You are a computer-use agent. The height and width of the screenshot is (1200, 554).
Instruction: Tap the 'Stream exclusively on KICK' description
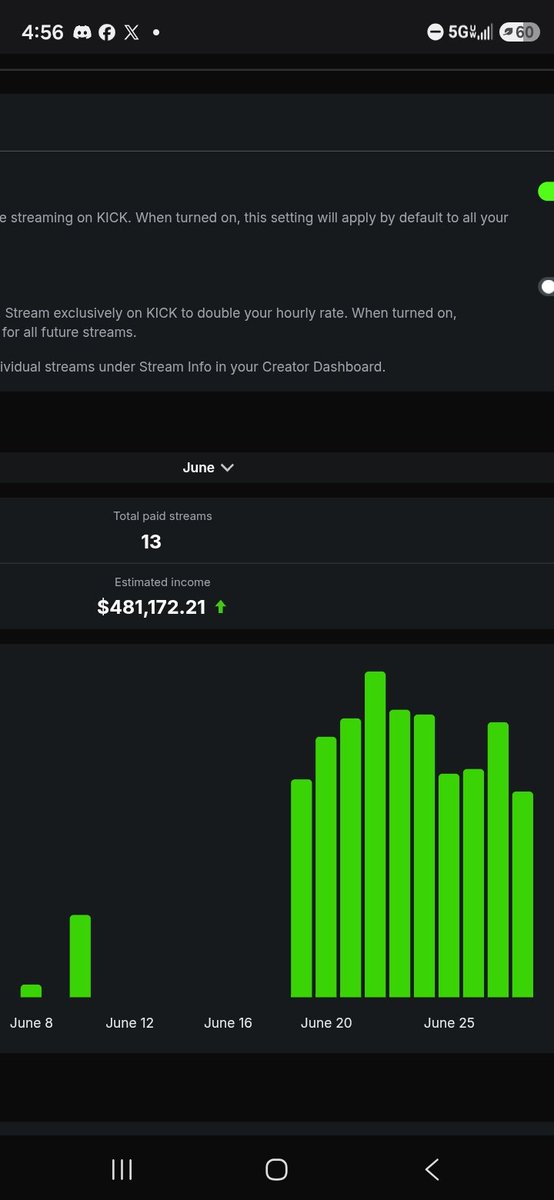(229, 322)
